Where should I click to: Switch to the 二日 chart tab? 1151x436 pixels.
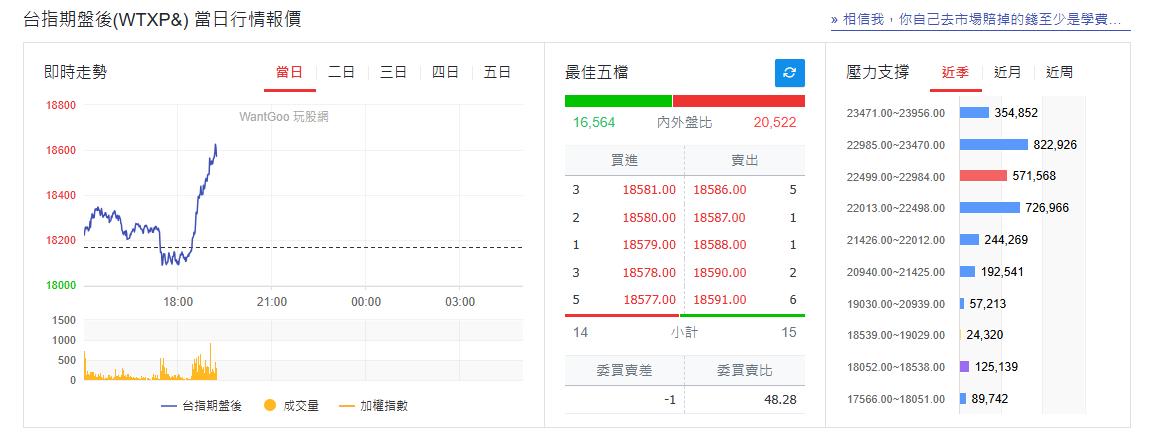pyautogui.click(x=341, y=73)
